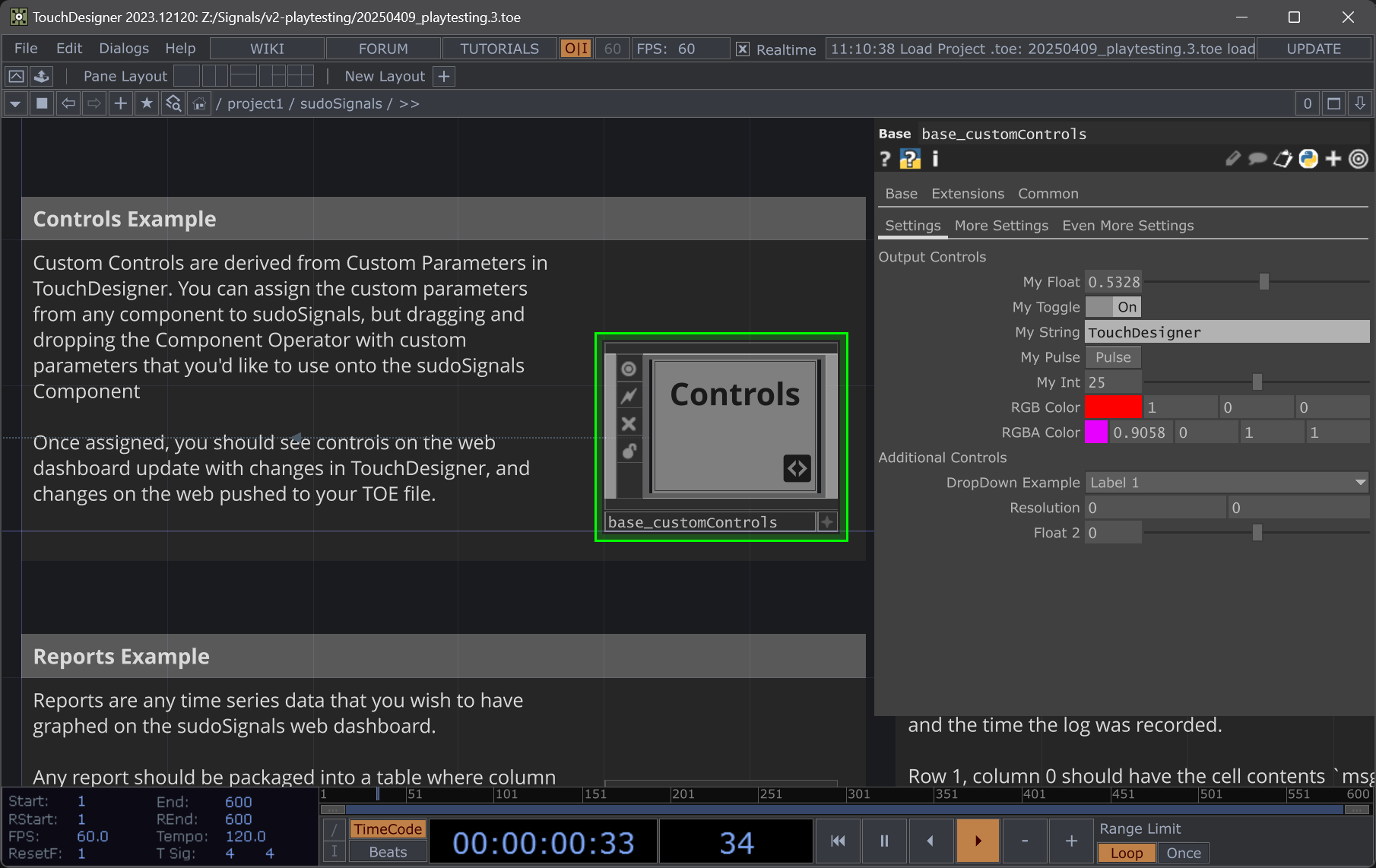Viewport: 1376px width, 868px height.
Task: Expand the >> path children menu
Action: tap(409, 103)
